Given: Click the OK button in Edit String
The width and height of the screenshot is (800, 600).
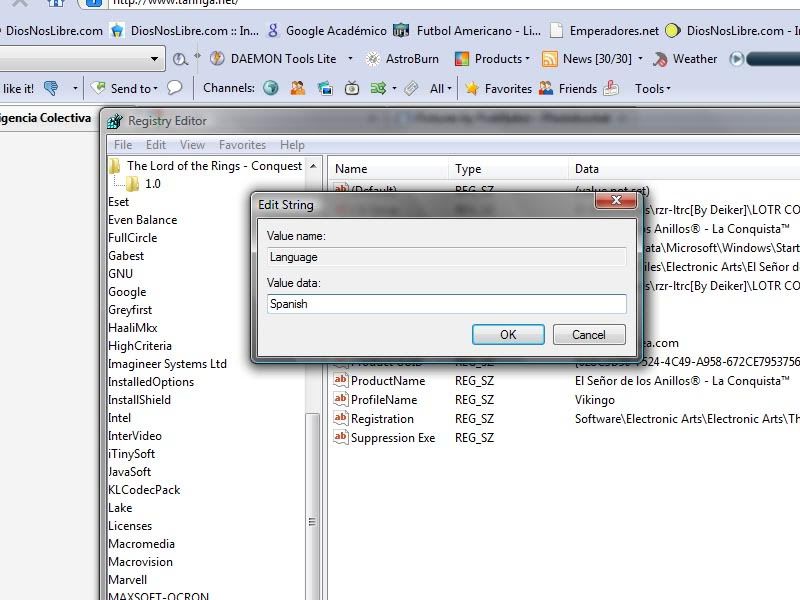Looking at the screenshot, I should [508, 335].
